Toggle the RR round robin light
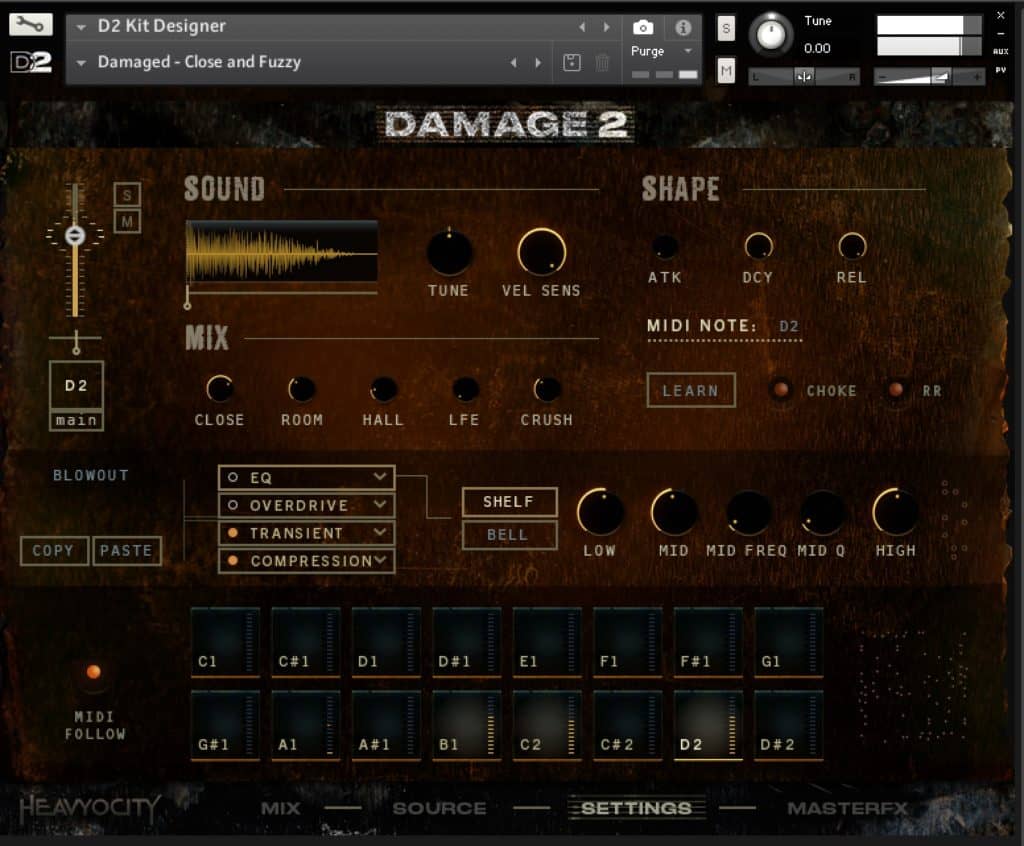 coord(896,389)
